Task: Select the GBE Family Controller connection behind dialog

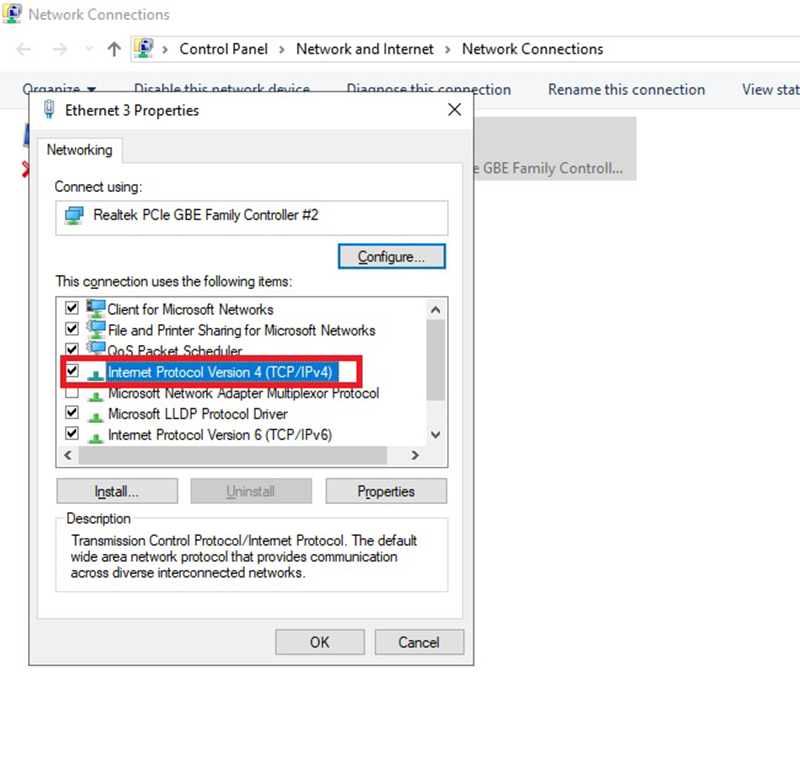Action: (555, 148)
